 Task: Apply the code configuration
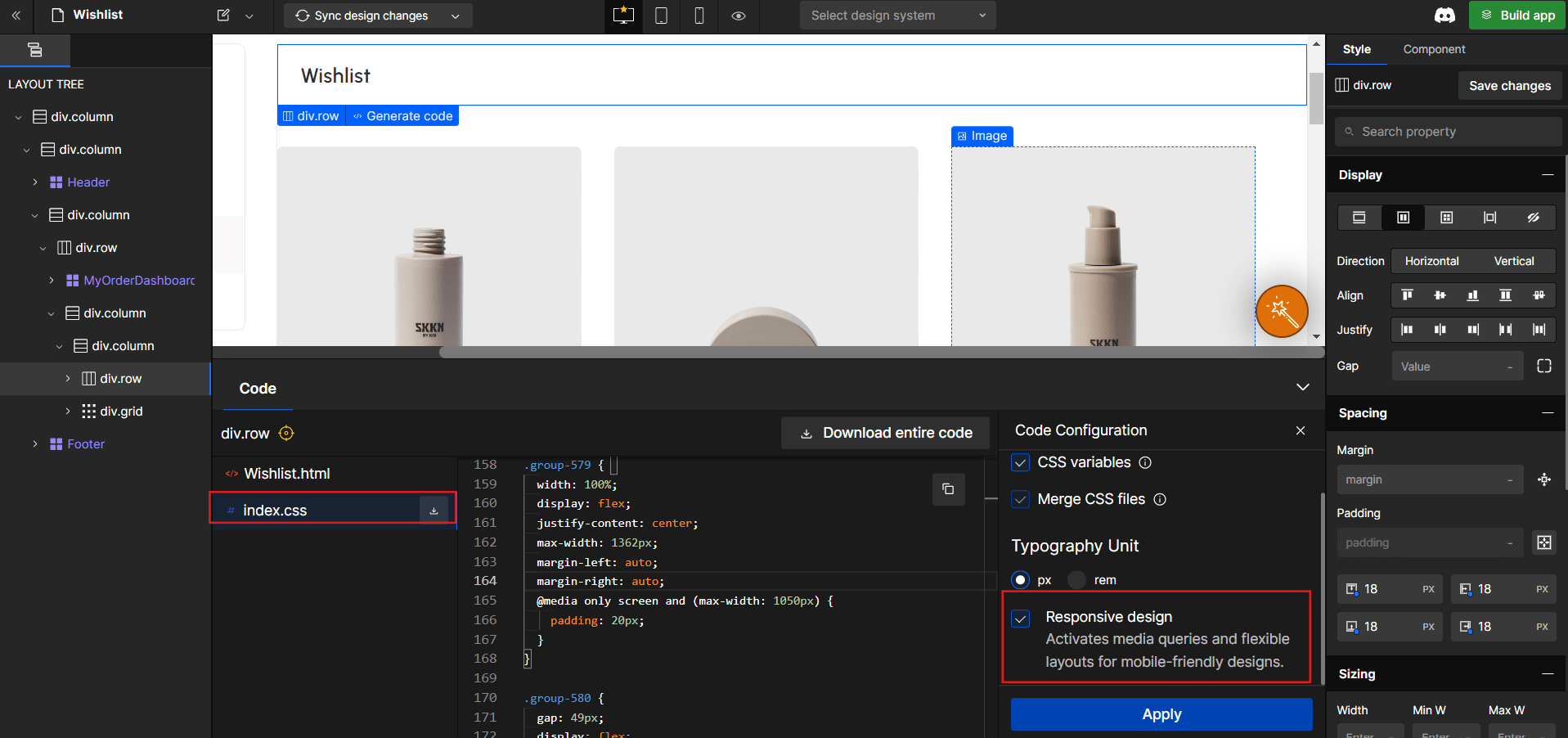(1161, 714)
